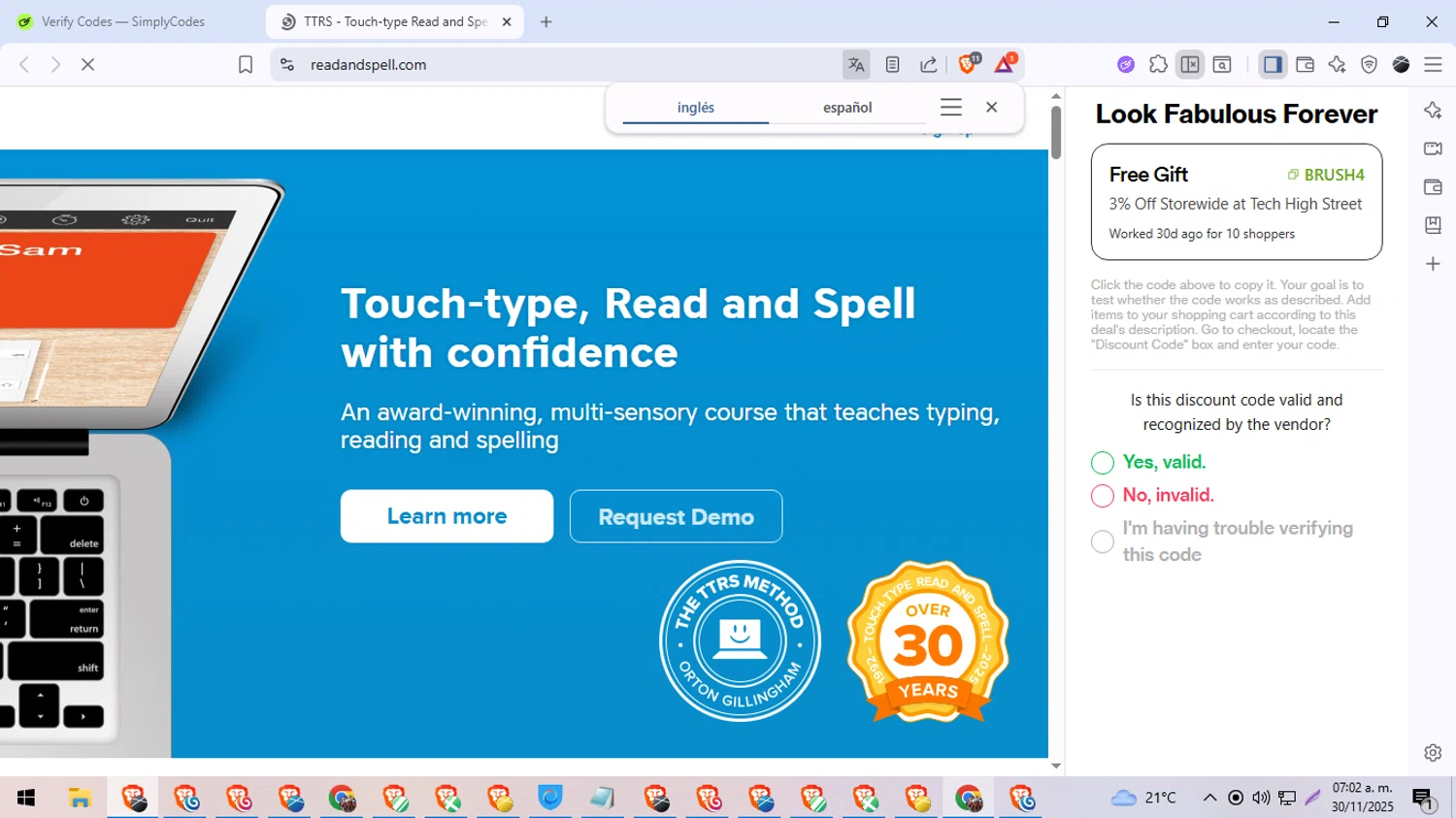Add a sidebar item with plus icon
Viewport: 1456px width, 818px height.
1433,264
